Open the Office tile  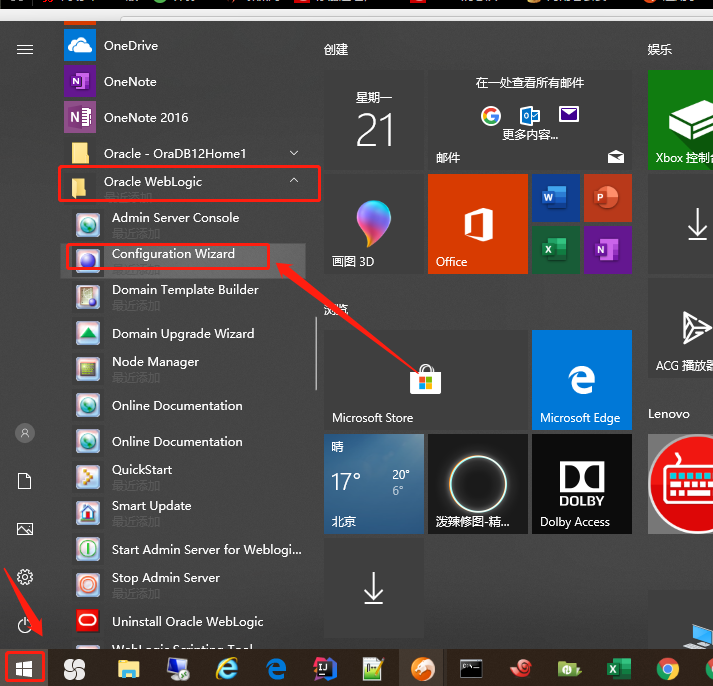point(478,224)
